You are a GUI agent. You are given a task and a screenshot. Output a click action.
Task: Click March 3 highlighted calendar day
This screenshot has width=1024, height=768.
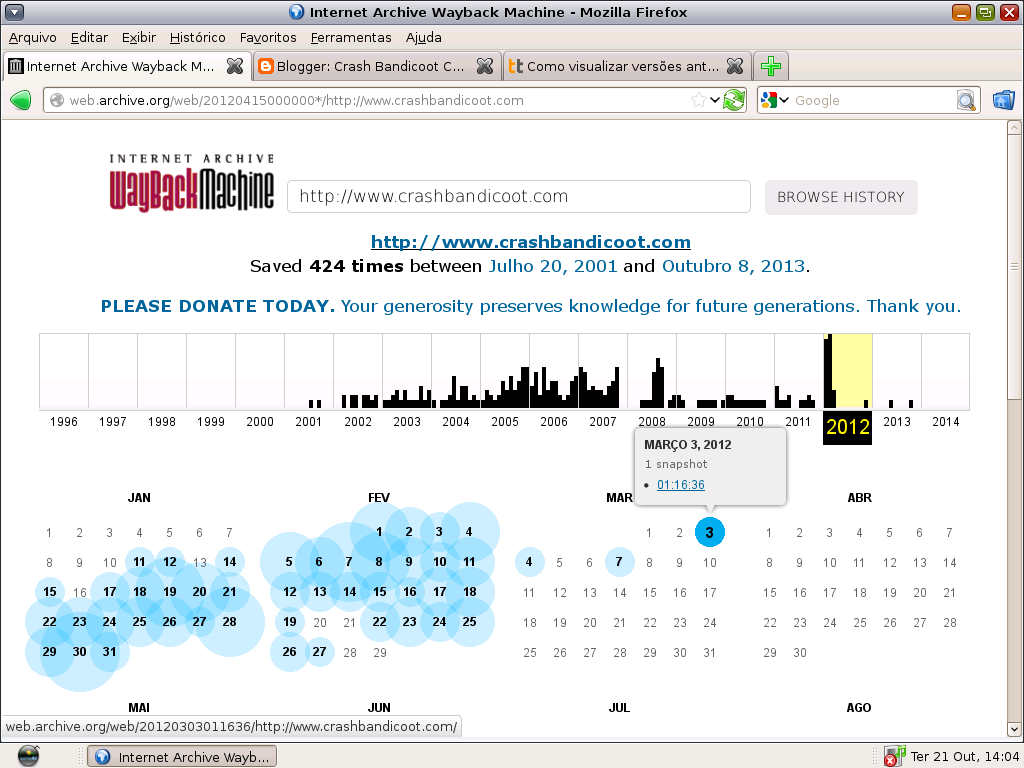710,532
